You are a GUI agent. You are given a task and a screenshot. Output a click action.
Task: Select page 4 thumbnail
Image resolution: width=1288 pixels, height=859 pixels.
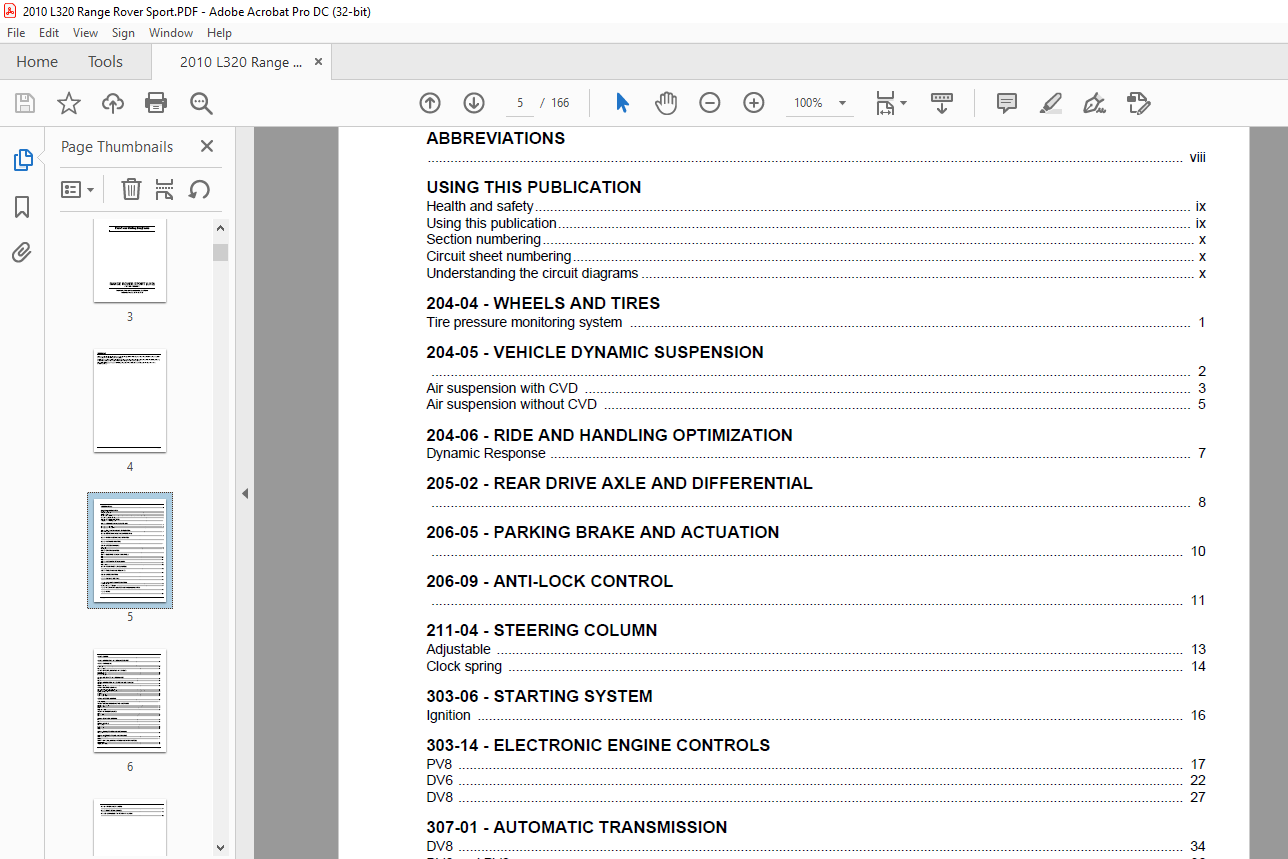(x=130, y=400)
